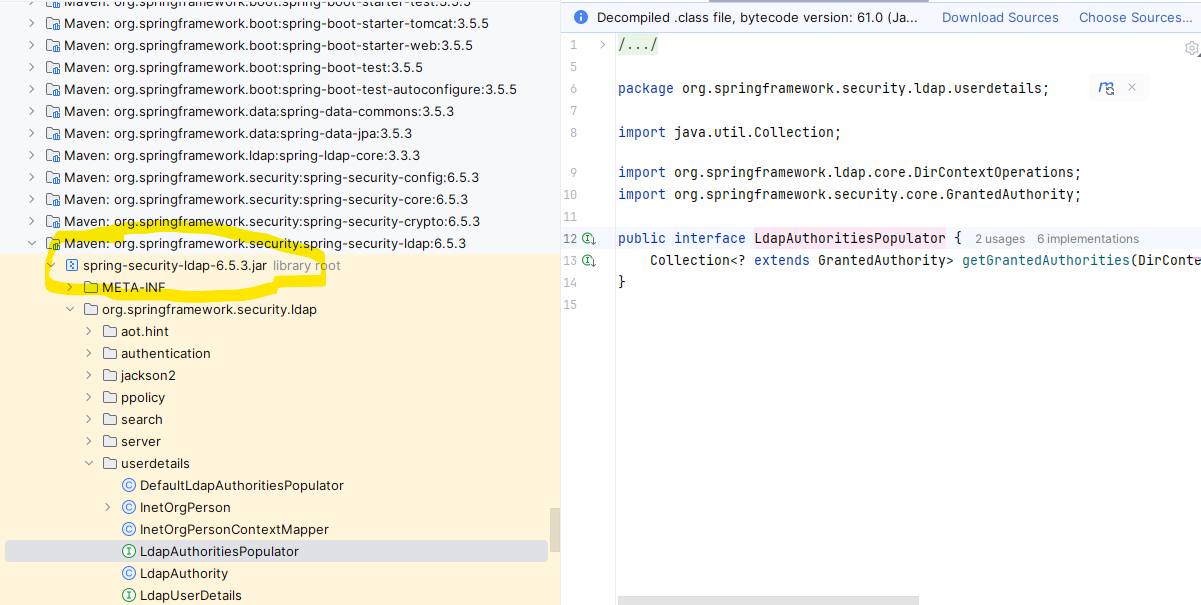Dismiss the Maven reload floating popup
This screenshot has width=1201, height=605.
(x=1132, y=88)
